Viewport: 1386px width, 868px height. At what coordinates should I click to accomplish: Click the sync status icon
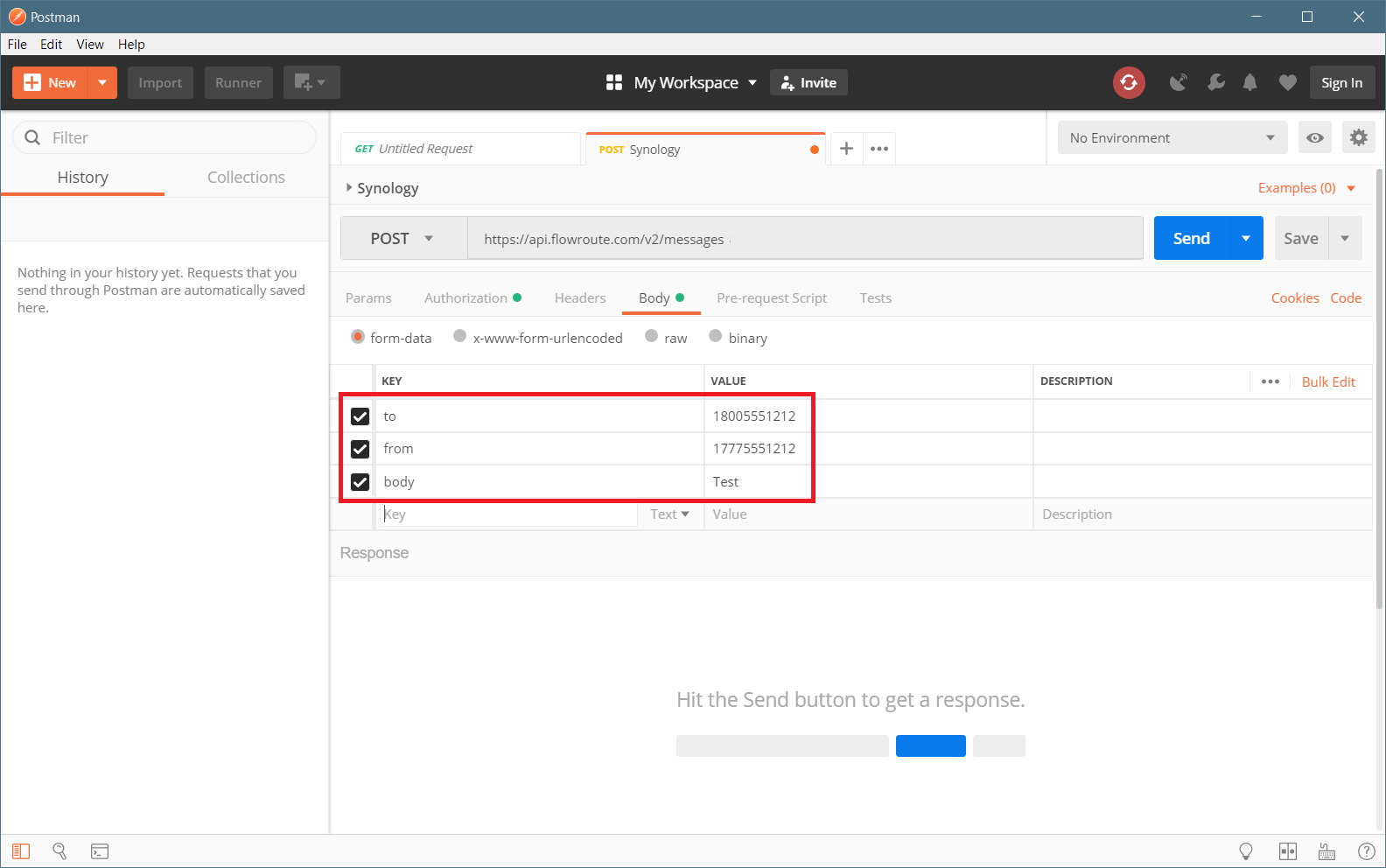click(1129, 82)
